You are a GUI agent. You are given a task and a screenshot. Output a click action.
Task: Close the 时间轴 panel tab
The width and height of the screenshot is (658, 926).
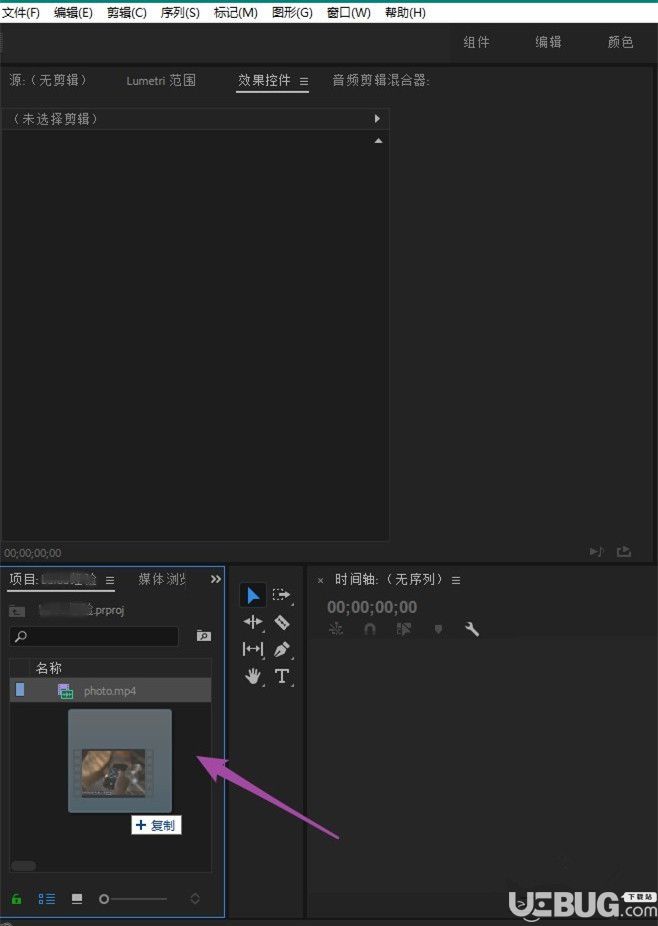[x=321, y=581]
